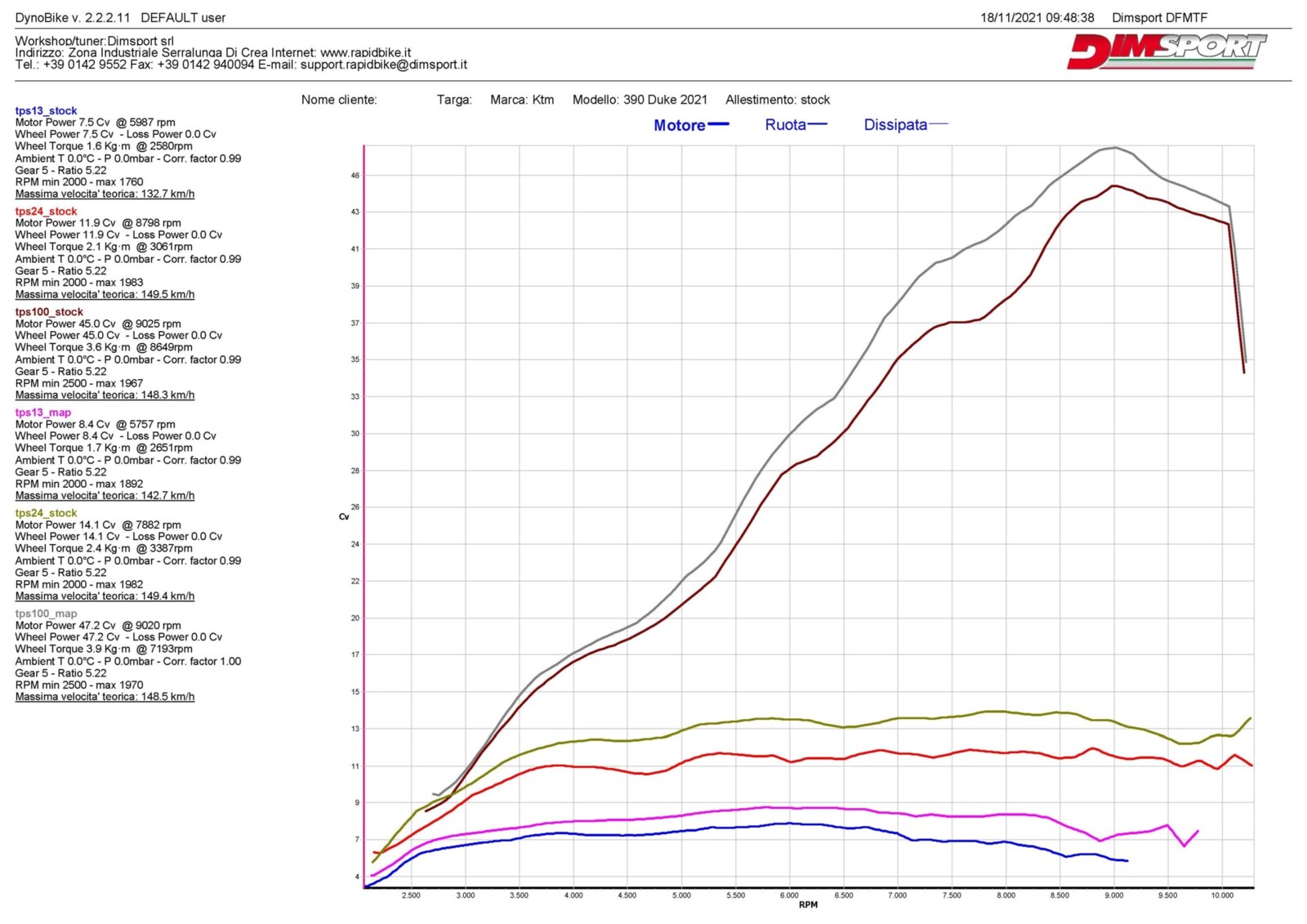Click Massima velocita' teorica 148.5 km/h
1307x924 pixels.
(x=105, y=697)
